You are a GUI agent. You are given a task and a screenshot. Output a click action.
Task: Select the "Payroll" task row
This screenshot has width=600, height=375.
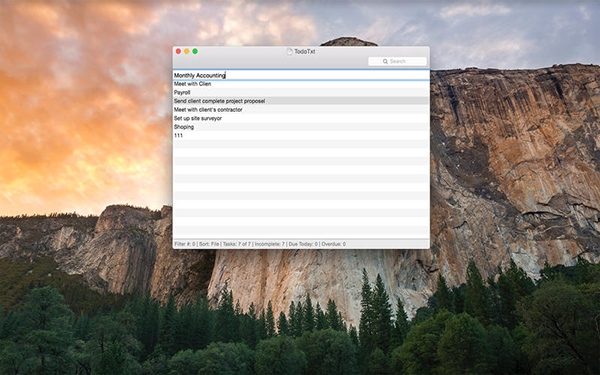click(x=301, y=92)
